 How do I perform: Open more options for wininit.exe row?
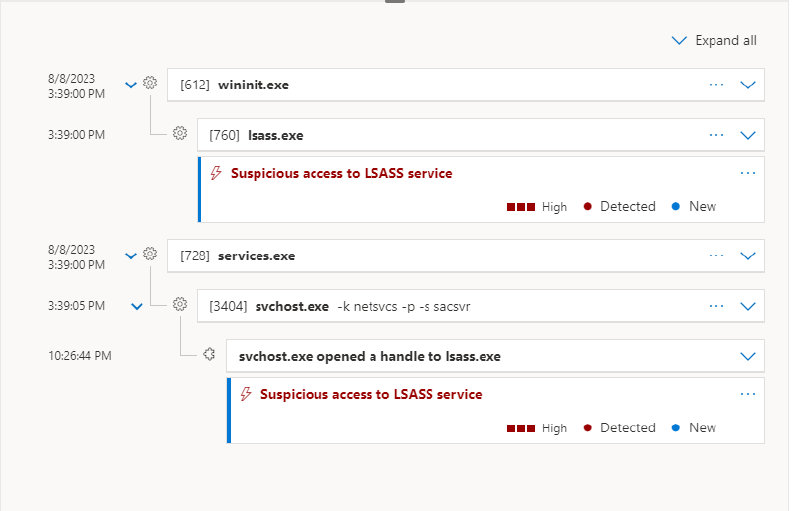tap(716, 85)
